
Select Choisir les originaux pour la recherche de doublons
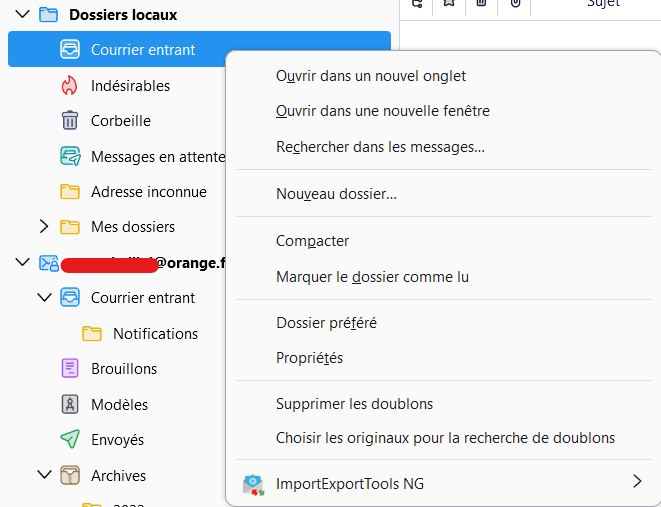[x=444, y=438]
